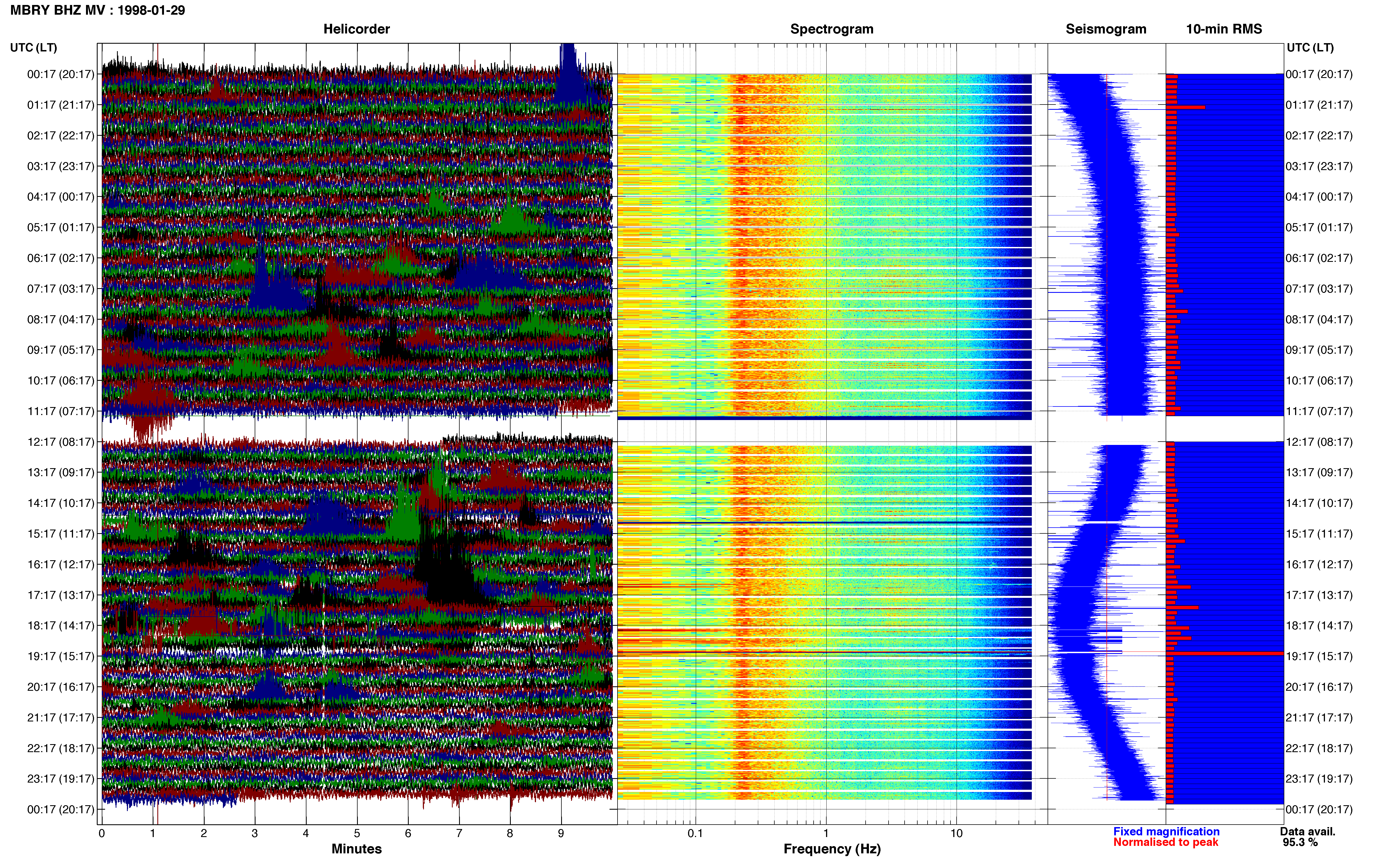Click the 'Normalised to peak' legend text
This screenshot has width=1388, height=868.
[1165, 842]
